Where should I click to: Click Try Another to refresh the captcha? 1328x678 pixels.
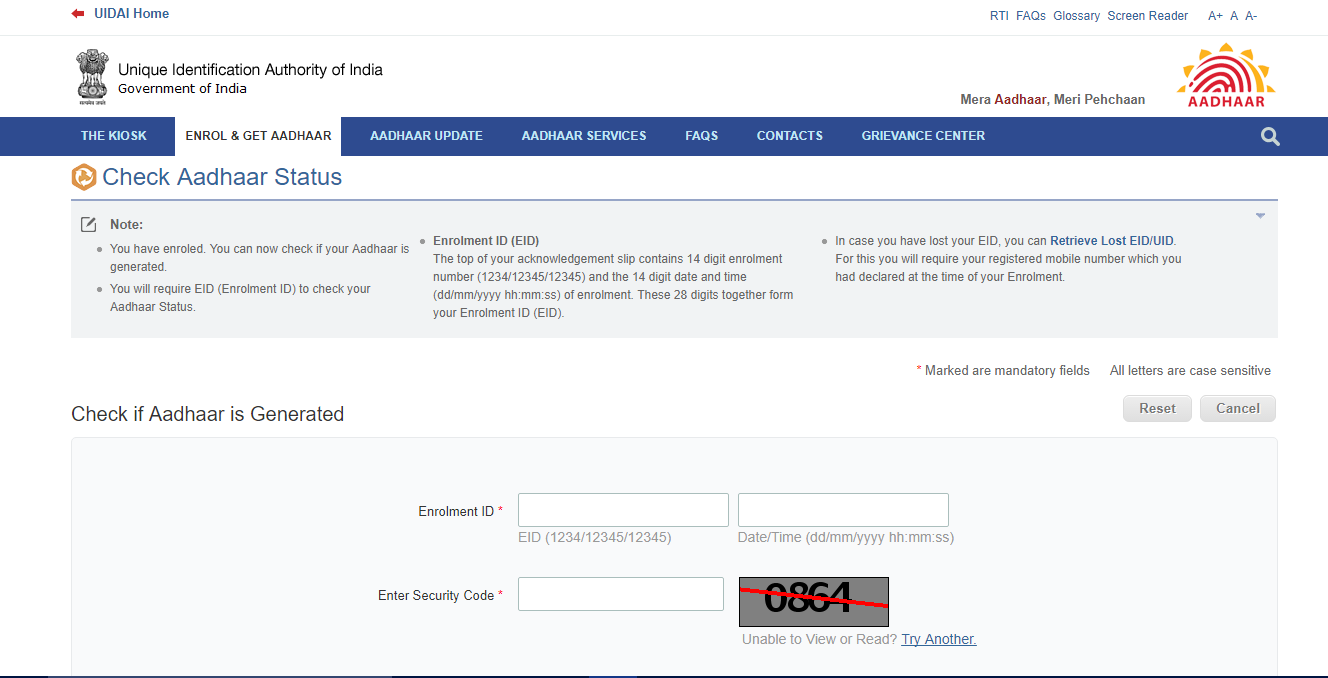(x=938, y=638)
